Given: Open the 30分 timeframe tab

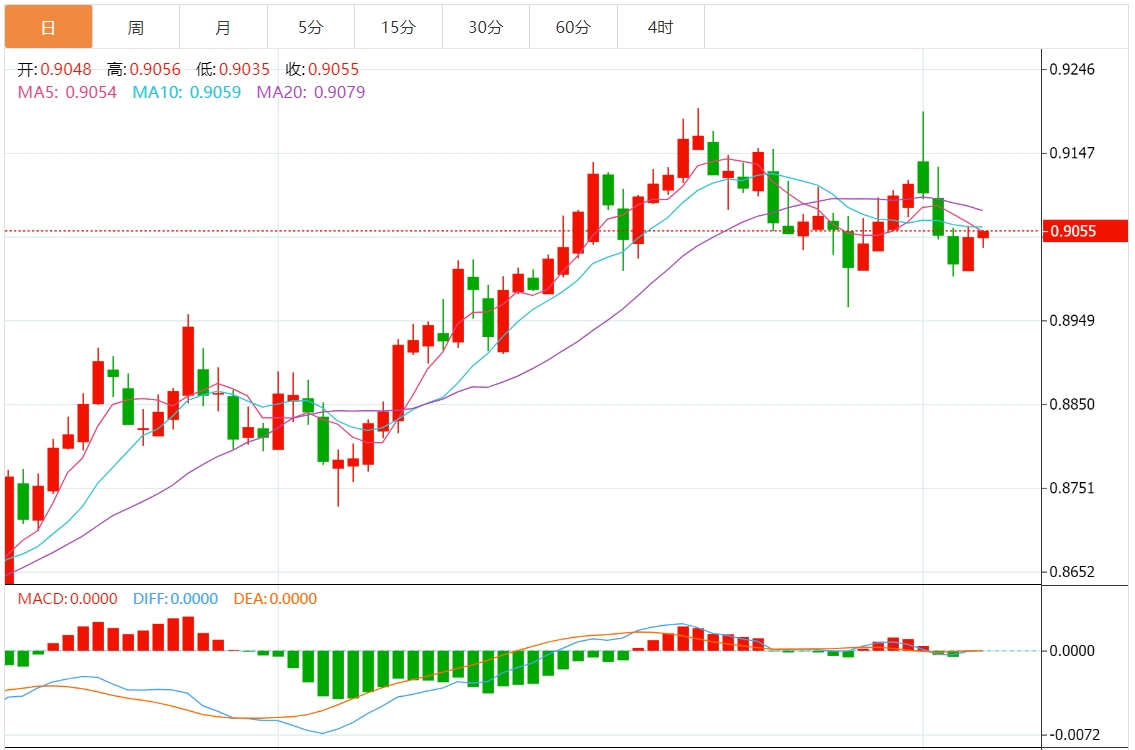Looking at the screenshot, I should (x=486, y=28).
